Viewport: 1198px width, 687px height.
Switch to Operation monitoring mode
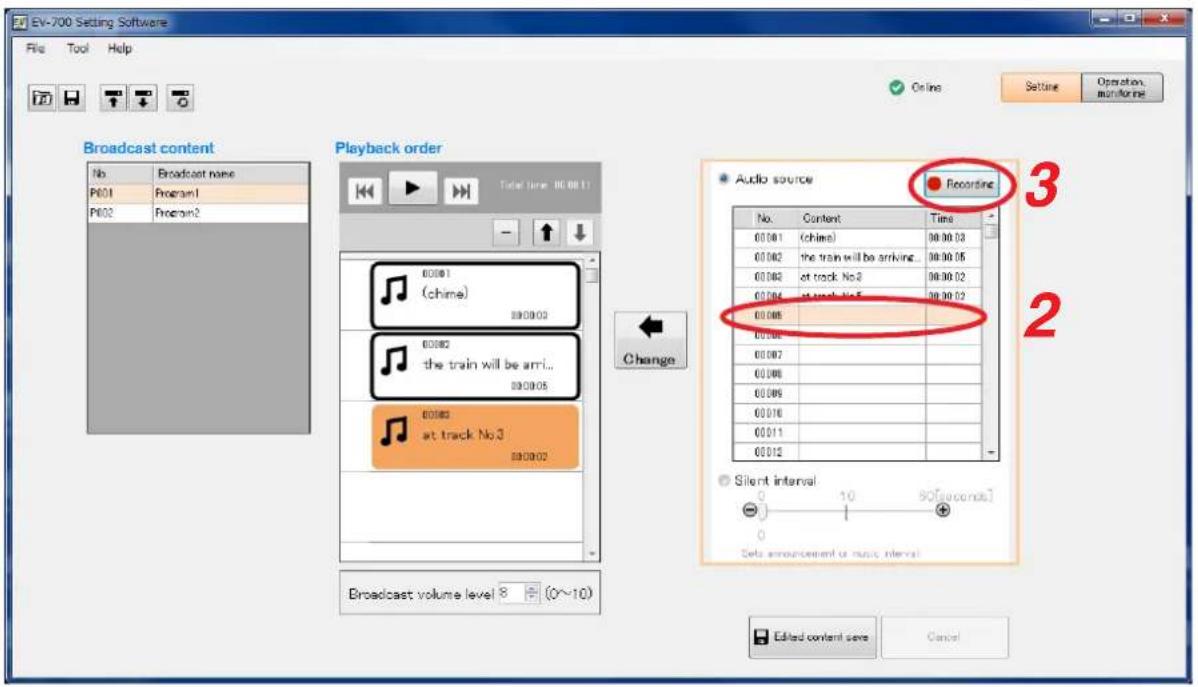click(x=1122, y=87)
